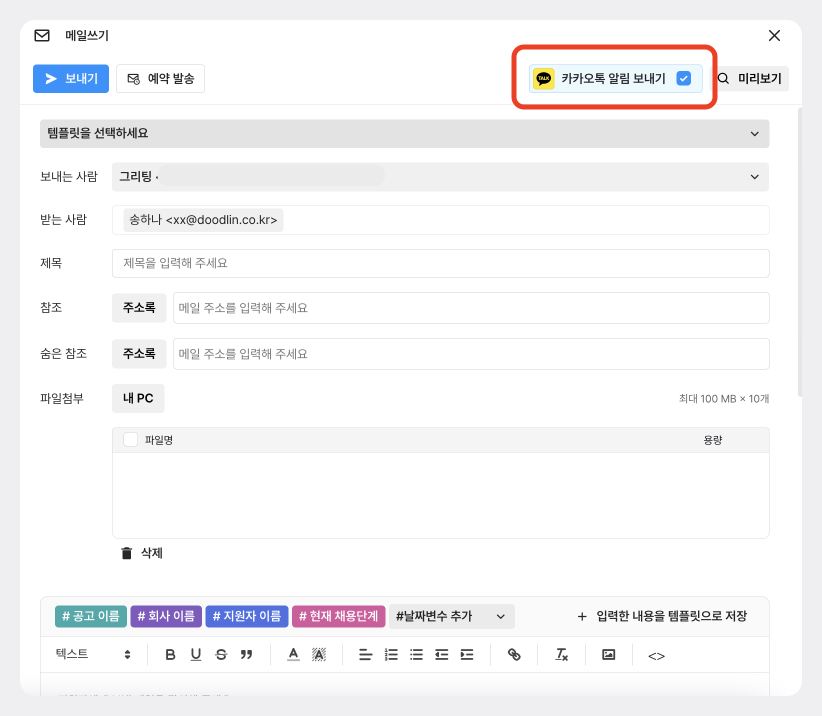Open the 텍스트 style selector
822x716 pixels.
point(93,655)
